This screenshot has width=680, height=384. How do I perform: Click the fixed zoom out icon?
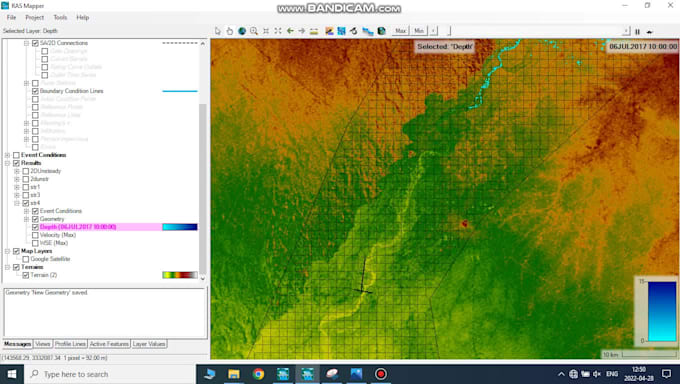click(278, 31)
